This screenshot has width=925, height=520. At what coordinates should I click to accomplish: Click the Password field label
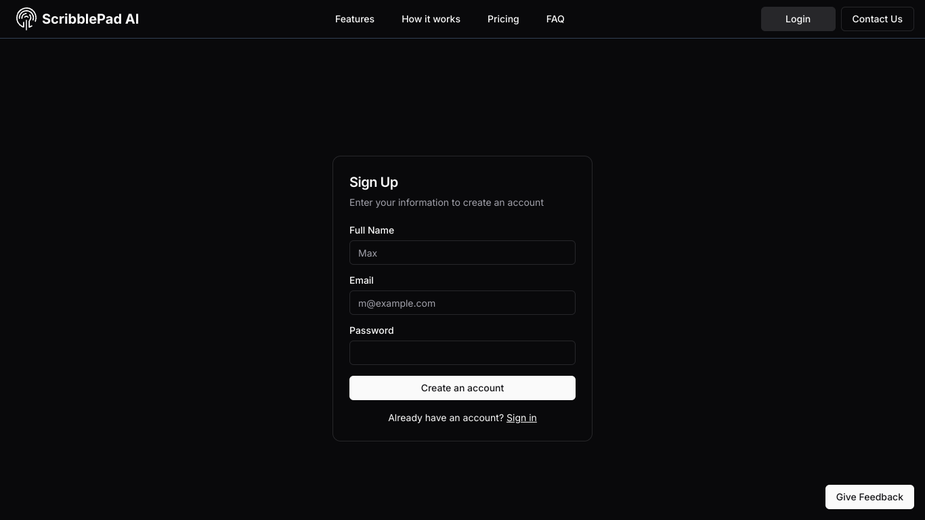click(371, 331)
